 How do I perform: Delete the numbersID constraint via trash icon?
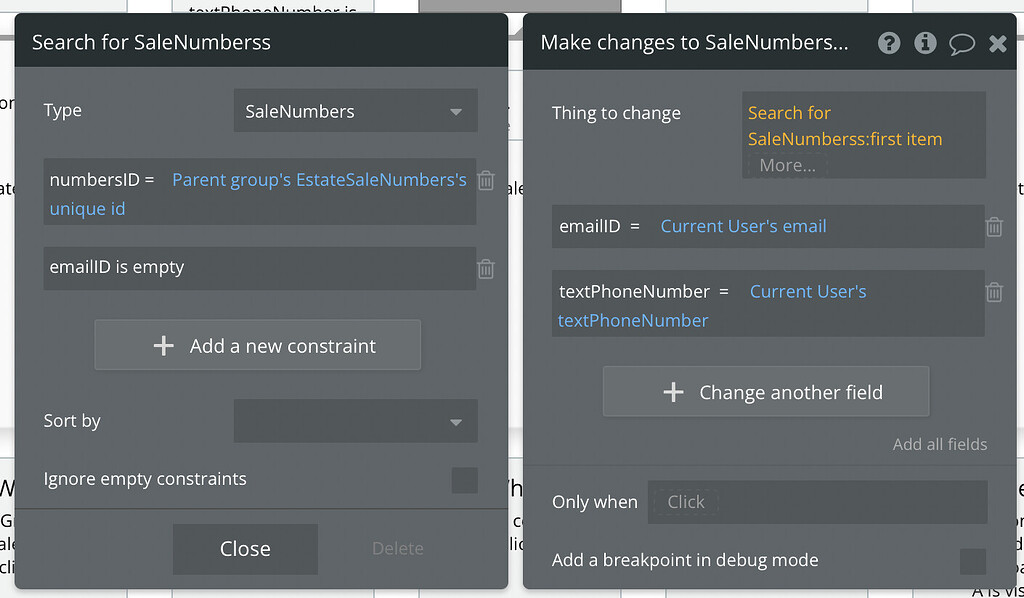(x=486, y=181)
